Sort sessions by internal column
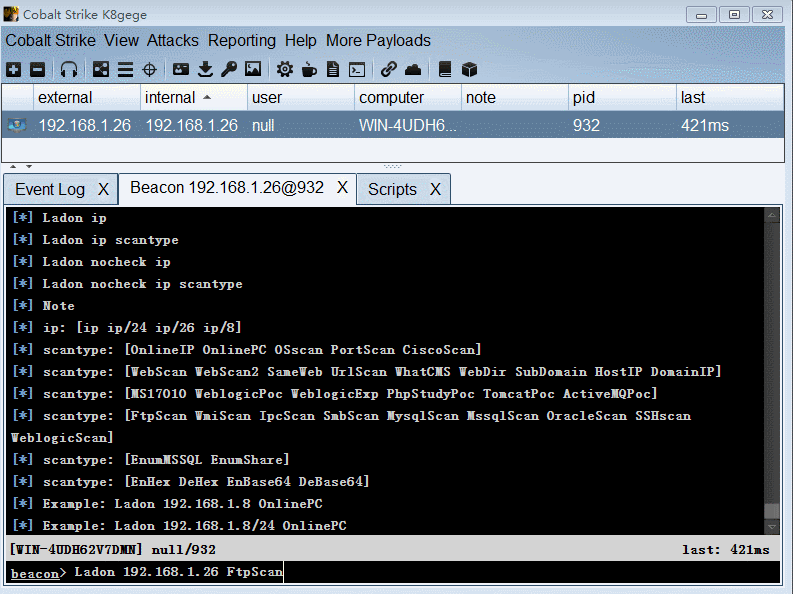The image size is (793, 594). click(194, 98)
